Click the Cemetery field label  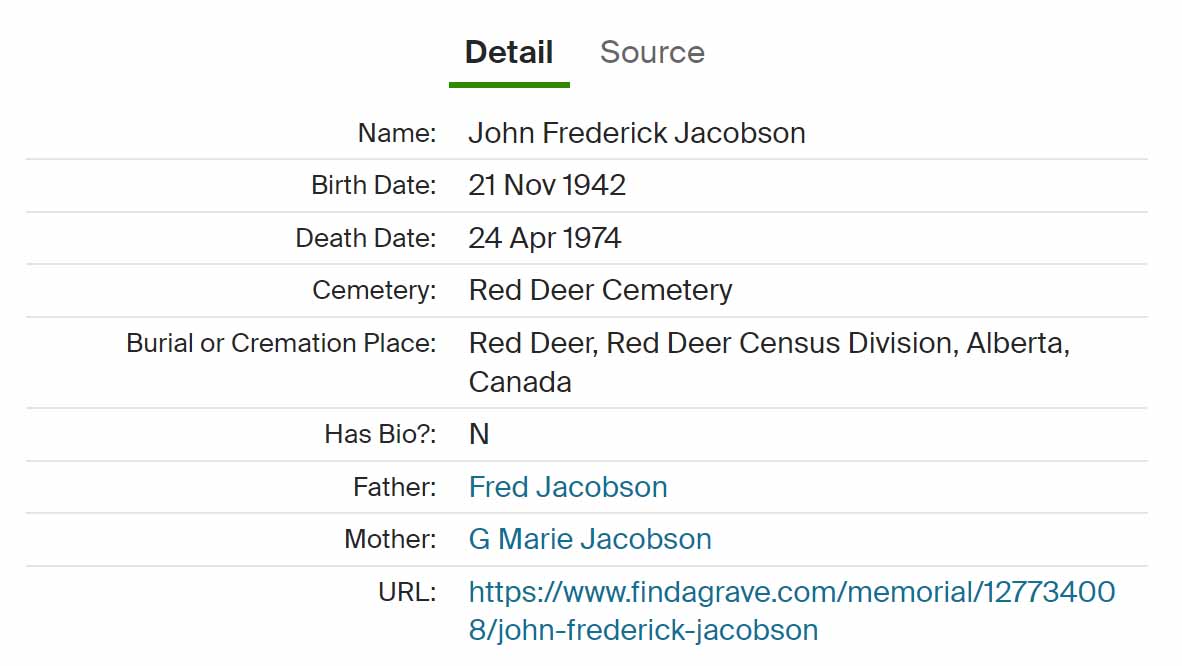click(374, 290)
